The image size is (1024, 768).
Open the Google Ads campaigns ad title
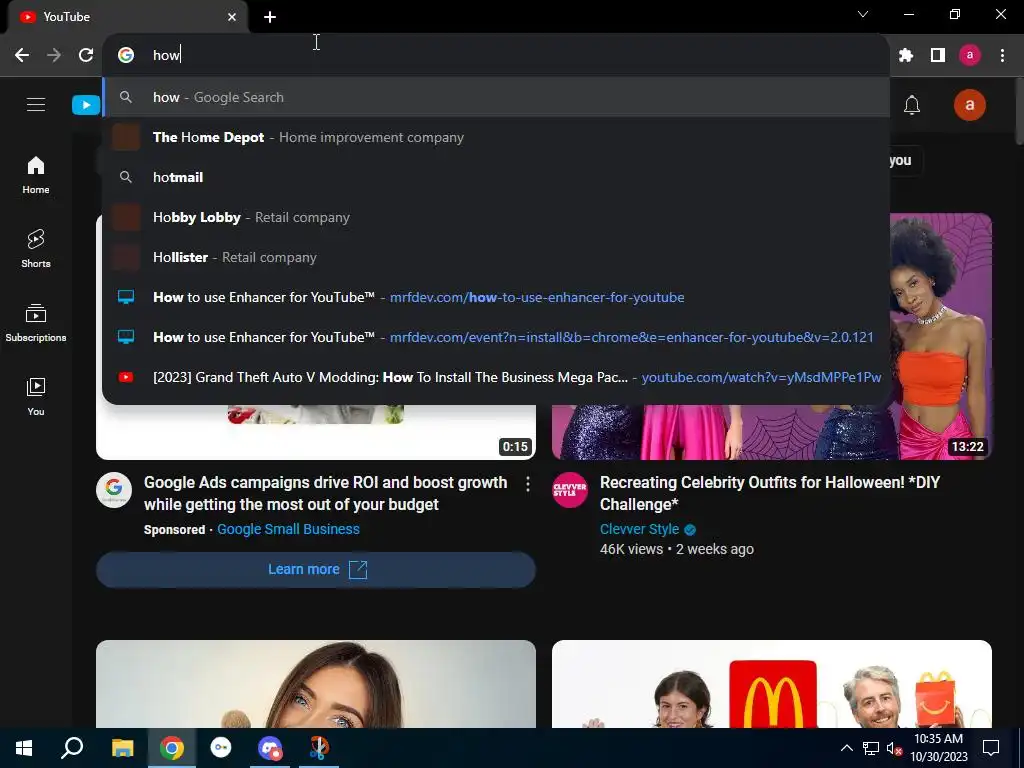[325, 493]
